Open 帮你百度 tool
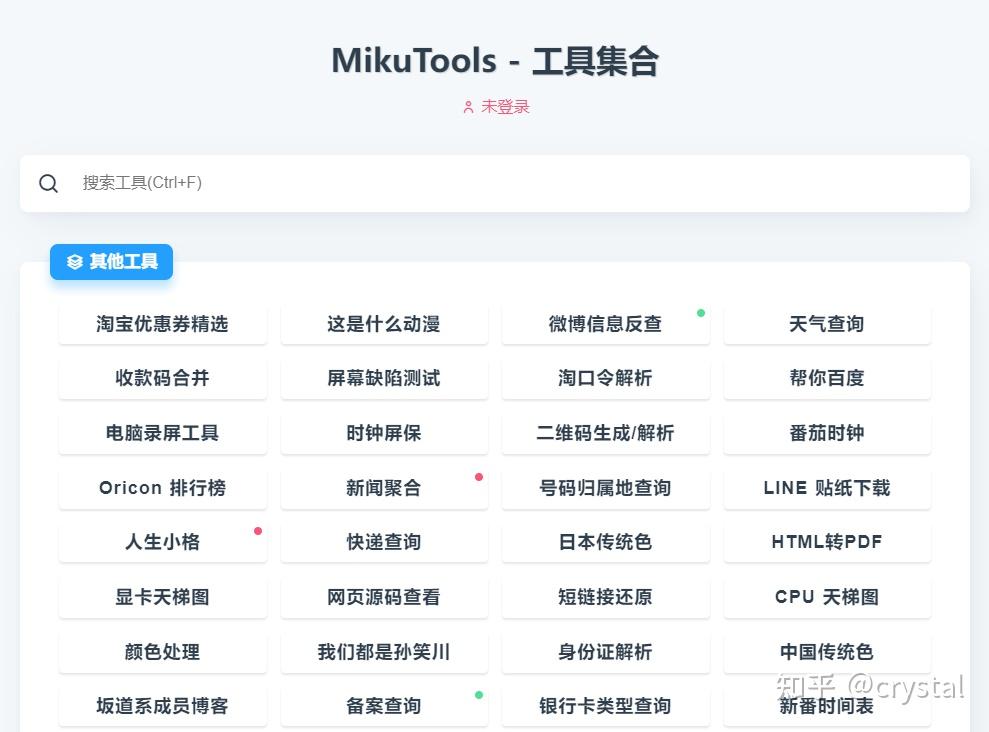Screen dimensions: 989x732 [x=827, y=378]
